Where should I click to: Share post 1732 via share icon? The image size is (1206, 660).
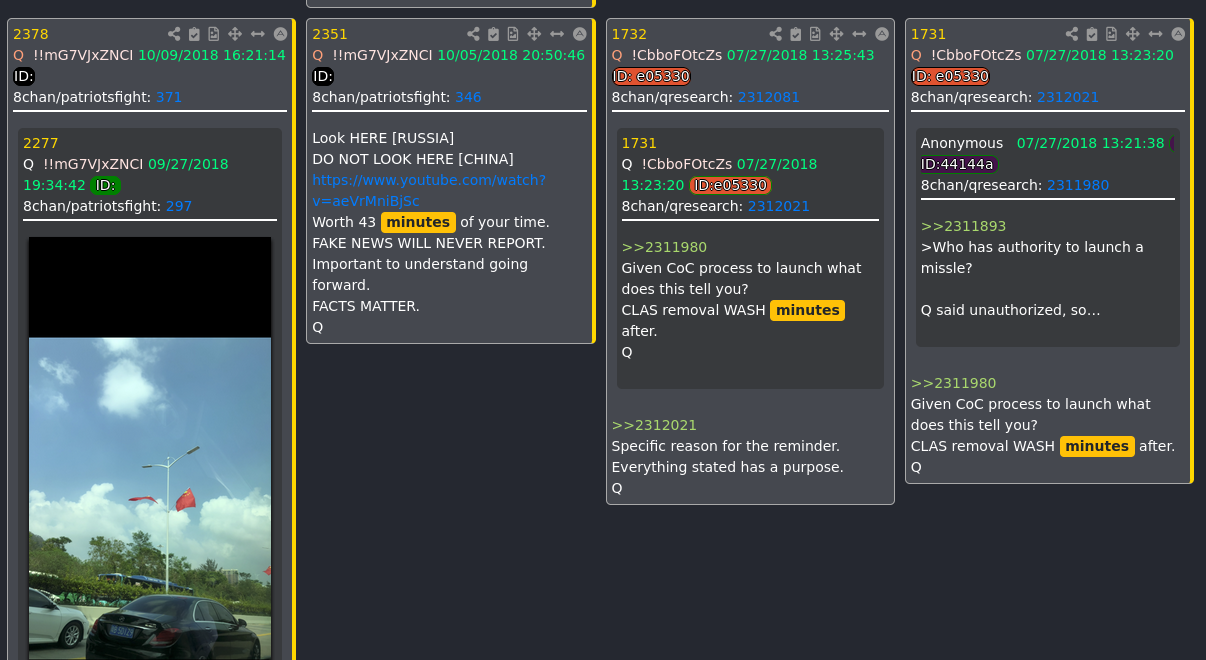[x=775, y=34]
